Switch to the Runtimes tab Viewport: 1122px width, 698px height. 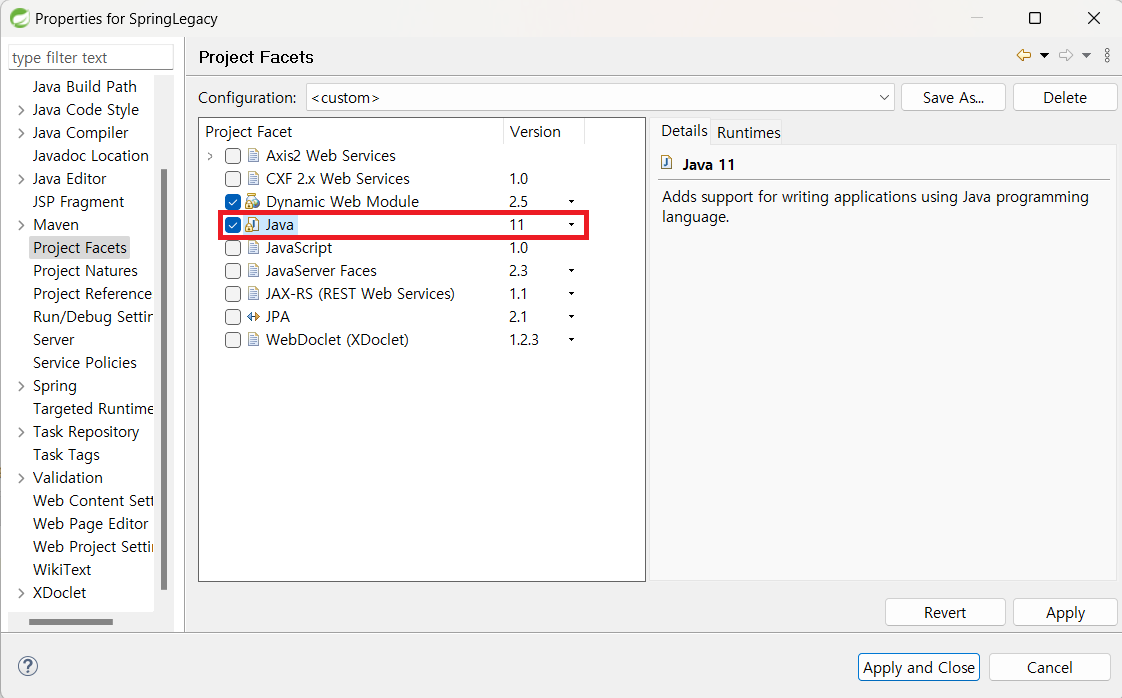pyautogui.click(x=748, y=132)
